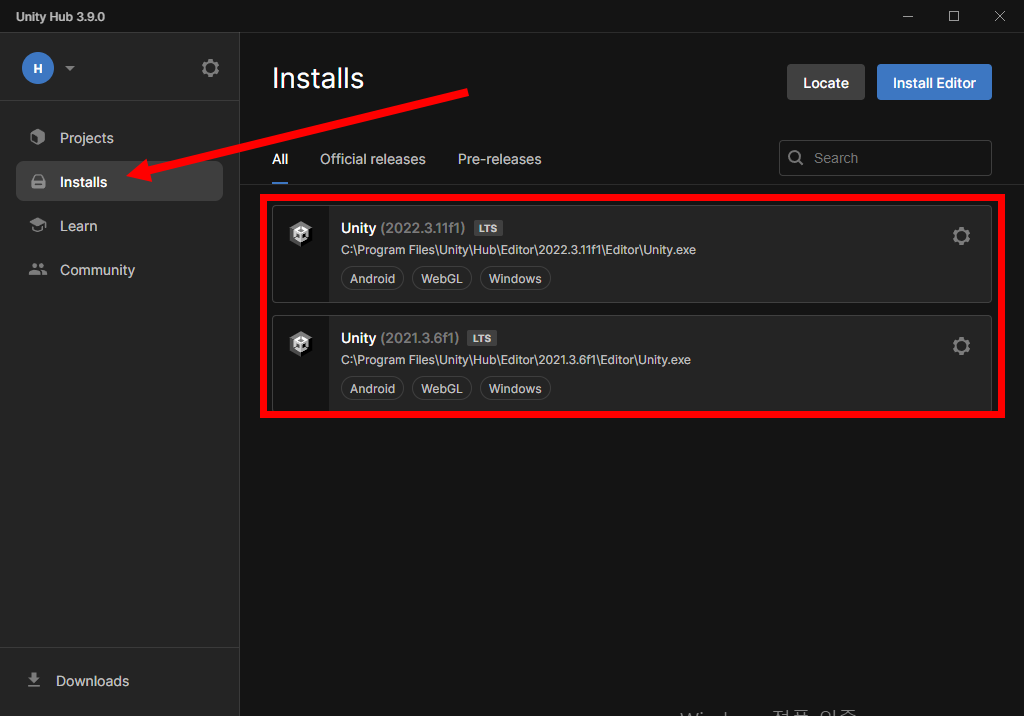Click Android module tag of 2021.3.6f1
The height and width of the screenshot is (716, 1024).
372,388
